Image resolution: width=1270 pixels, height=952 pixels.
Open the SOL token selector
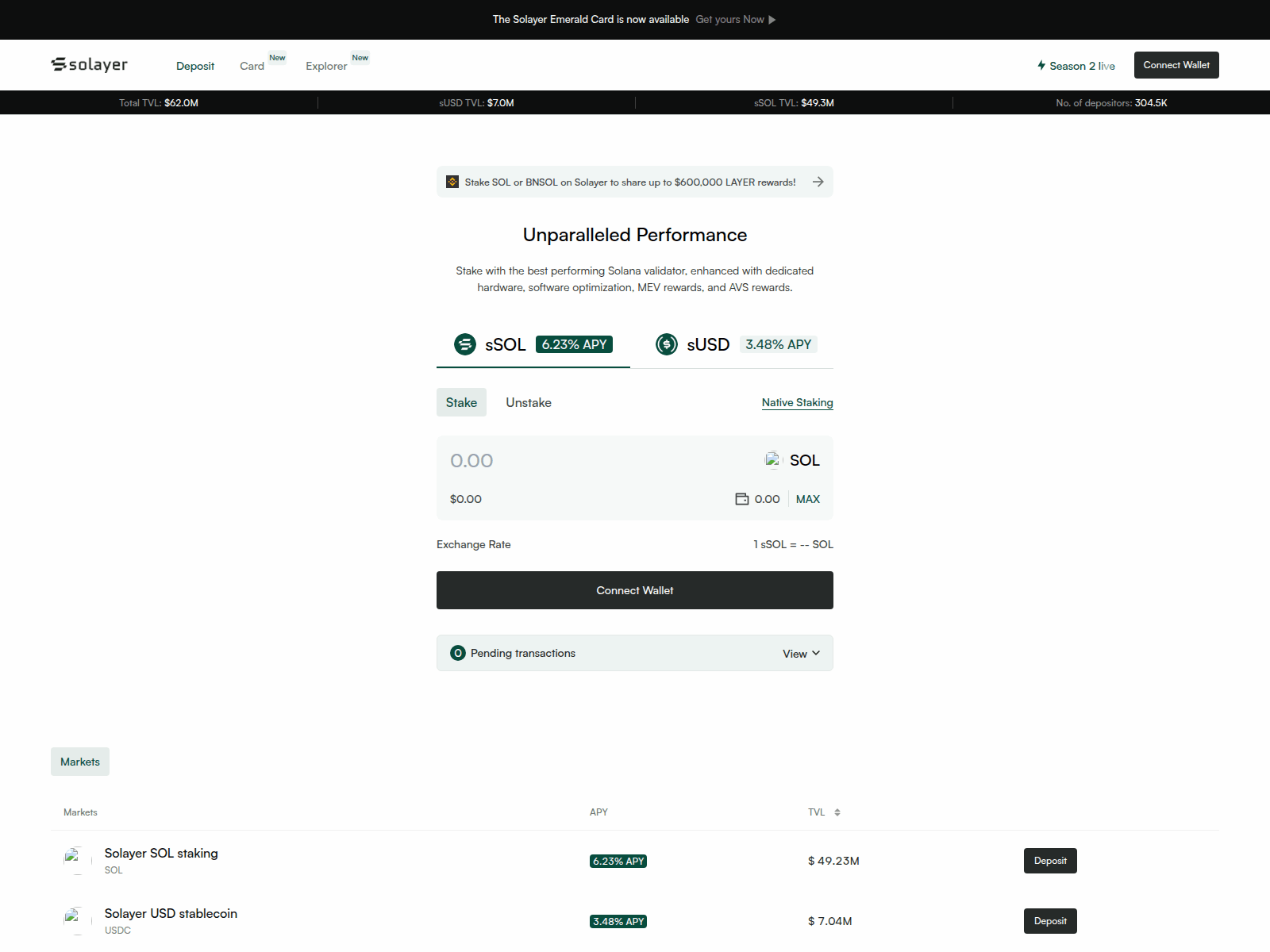[x=792, y=460]
